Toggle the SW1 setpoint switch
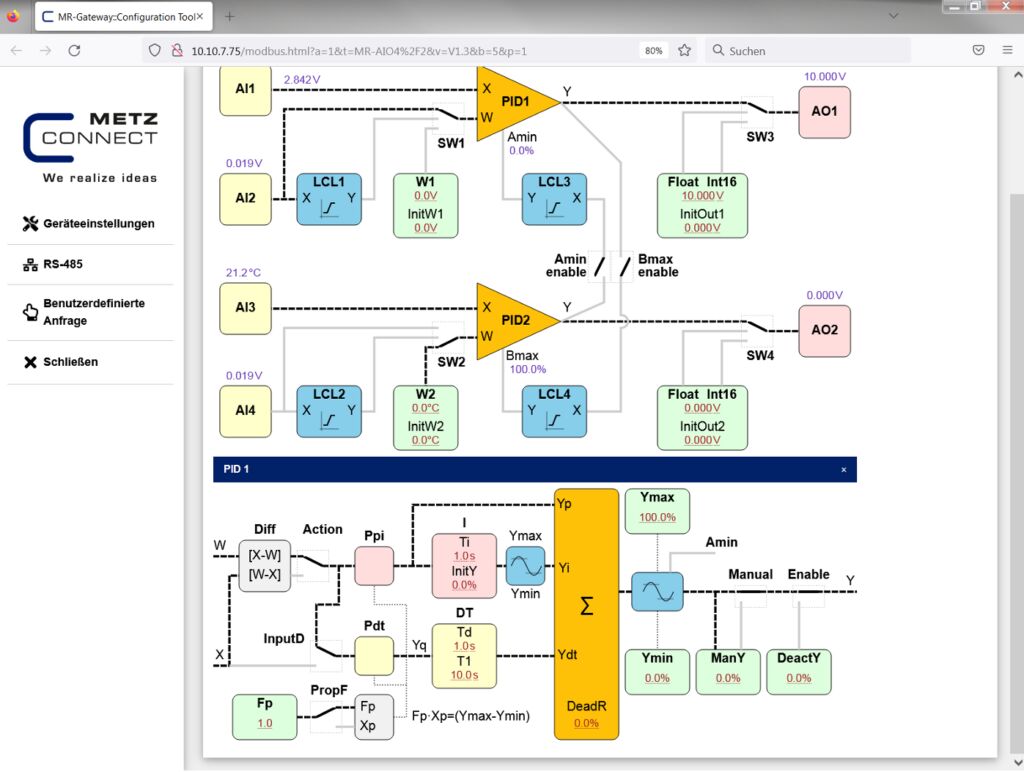Screen dimensions: 1024x772 point(448,117)
